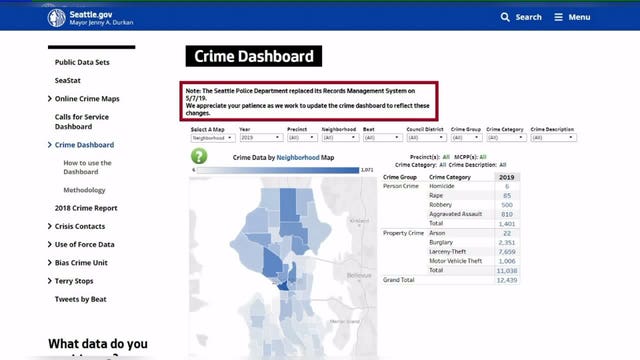Open the Neighborhood filter dropdown

340,138
